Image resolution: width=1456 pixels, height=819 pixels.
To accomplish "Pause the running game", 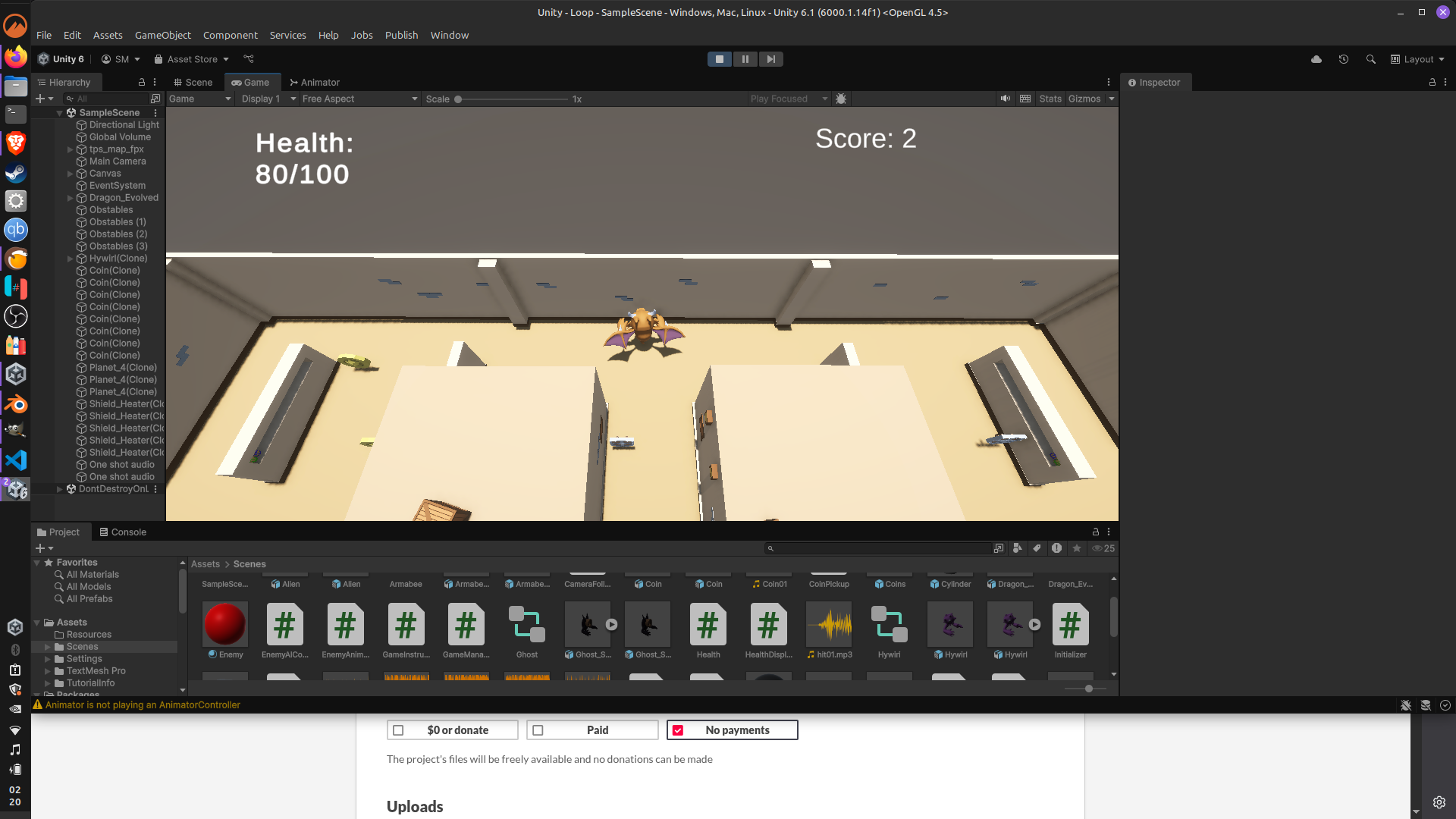I will (745, 59).
